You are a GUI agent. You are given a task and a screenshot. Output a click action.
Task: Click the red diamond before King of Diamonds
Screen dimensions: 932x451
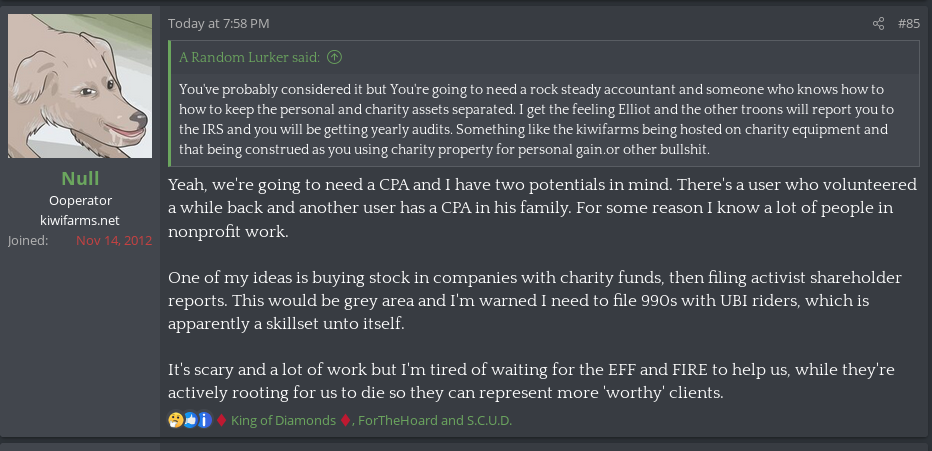pyautogui.click(x=221, y=421)
